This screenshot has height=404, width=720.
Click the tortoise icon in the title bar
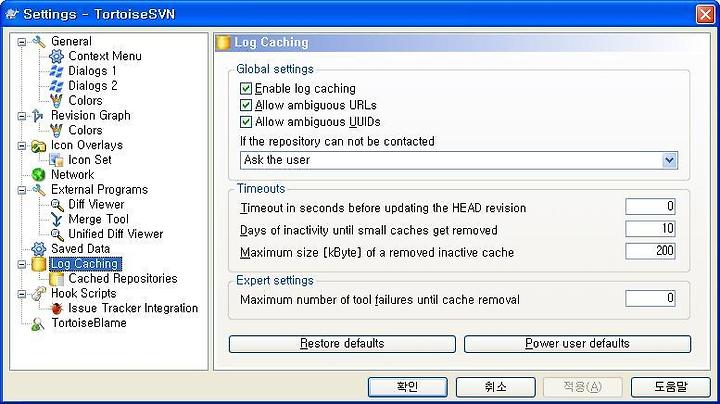(11, 14)
